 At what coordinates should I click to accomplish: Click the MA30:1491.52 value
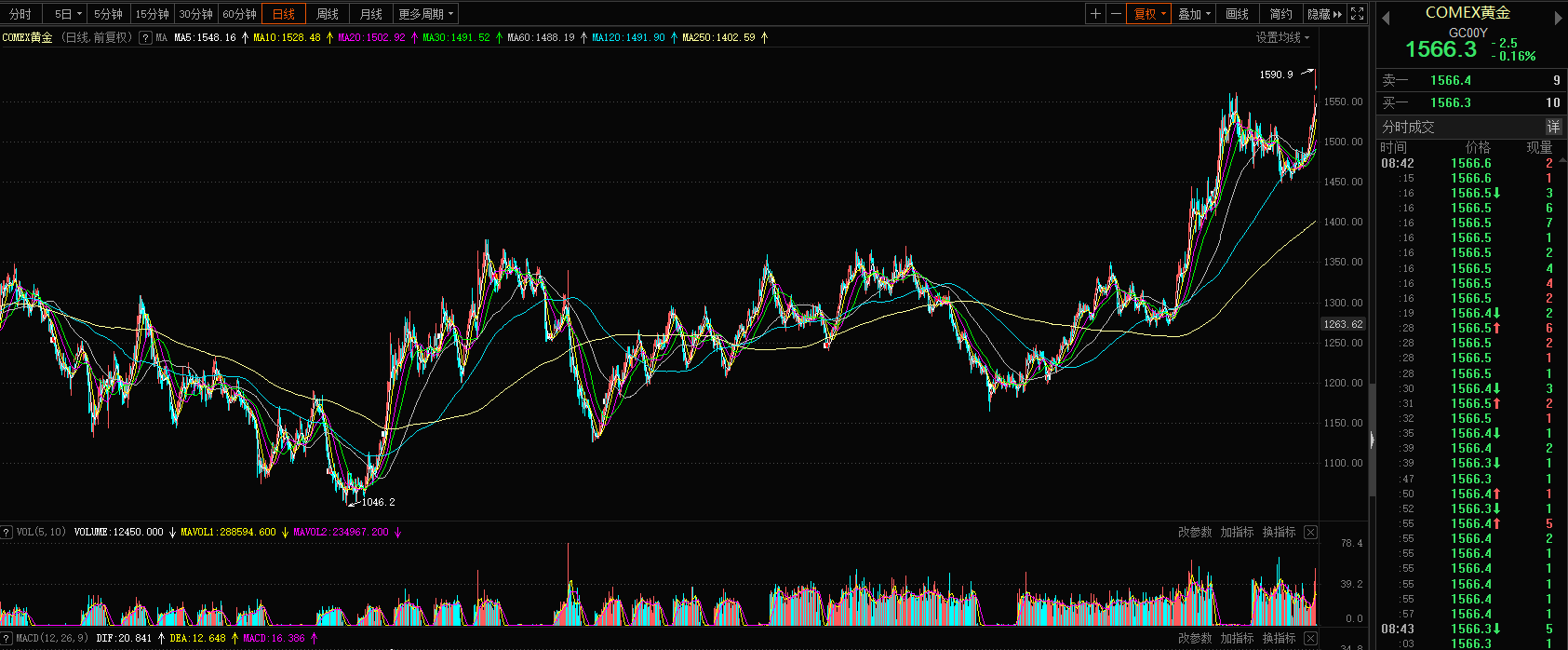coord(456,38)
